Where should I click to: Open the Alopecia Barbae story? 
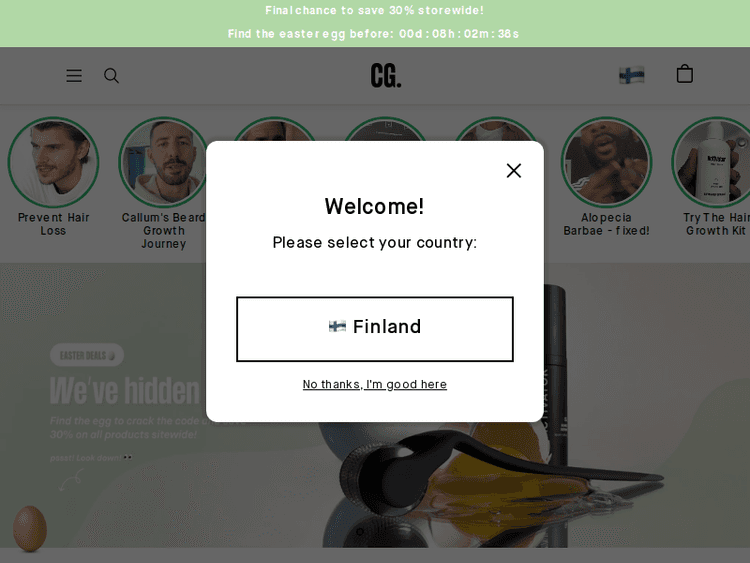click(606, 163)
